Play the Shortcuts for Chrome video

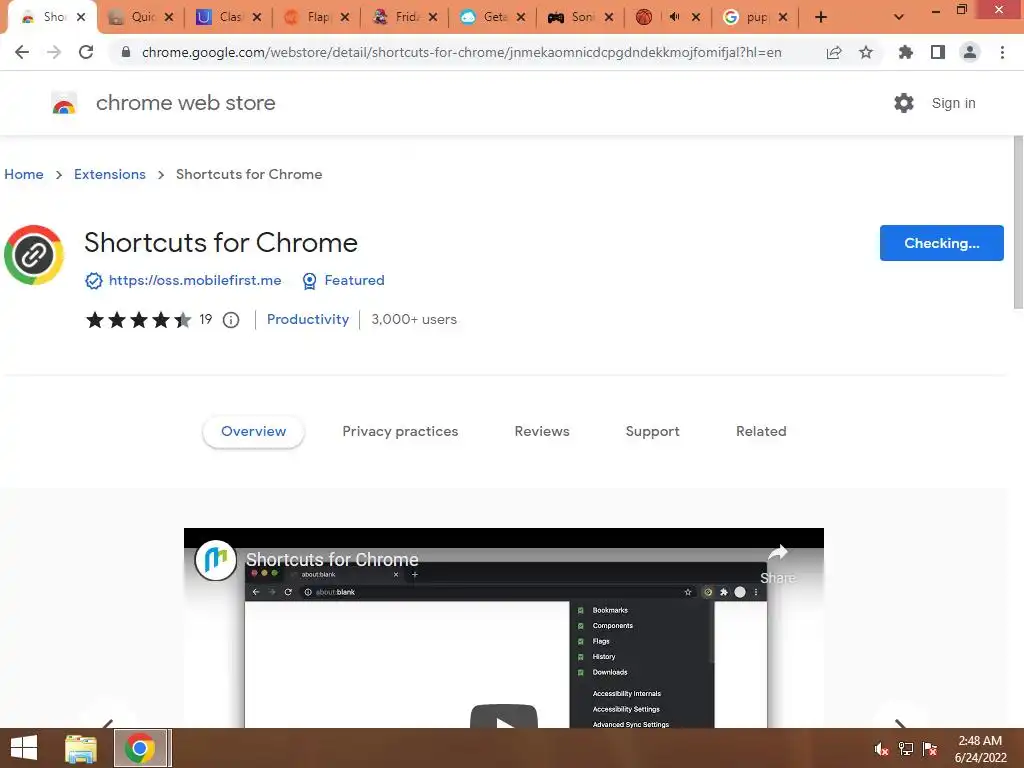[x=504, y=716]
